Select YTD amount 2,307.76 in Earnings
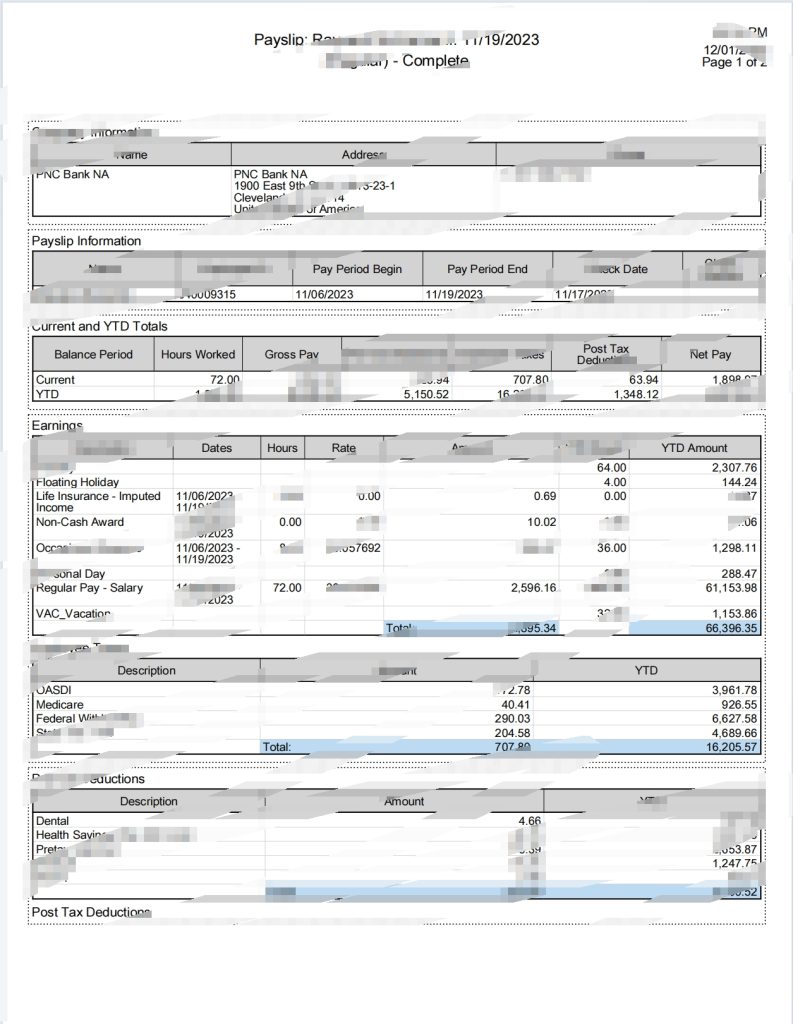This screenshot has height=1024, width=793. click(734, 468)
